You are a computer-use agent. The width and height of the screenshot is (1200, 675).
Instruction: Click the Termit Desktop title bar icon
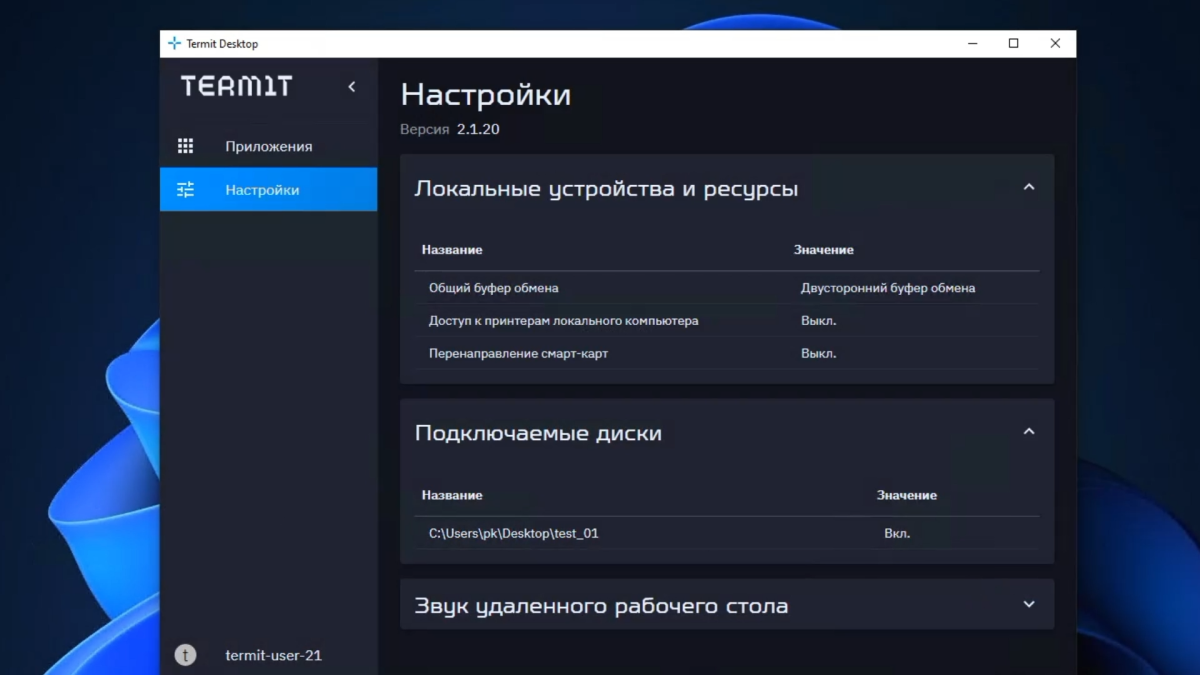(174, 44)
